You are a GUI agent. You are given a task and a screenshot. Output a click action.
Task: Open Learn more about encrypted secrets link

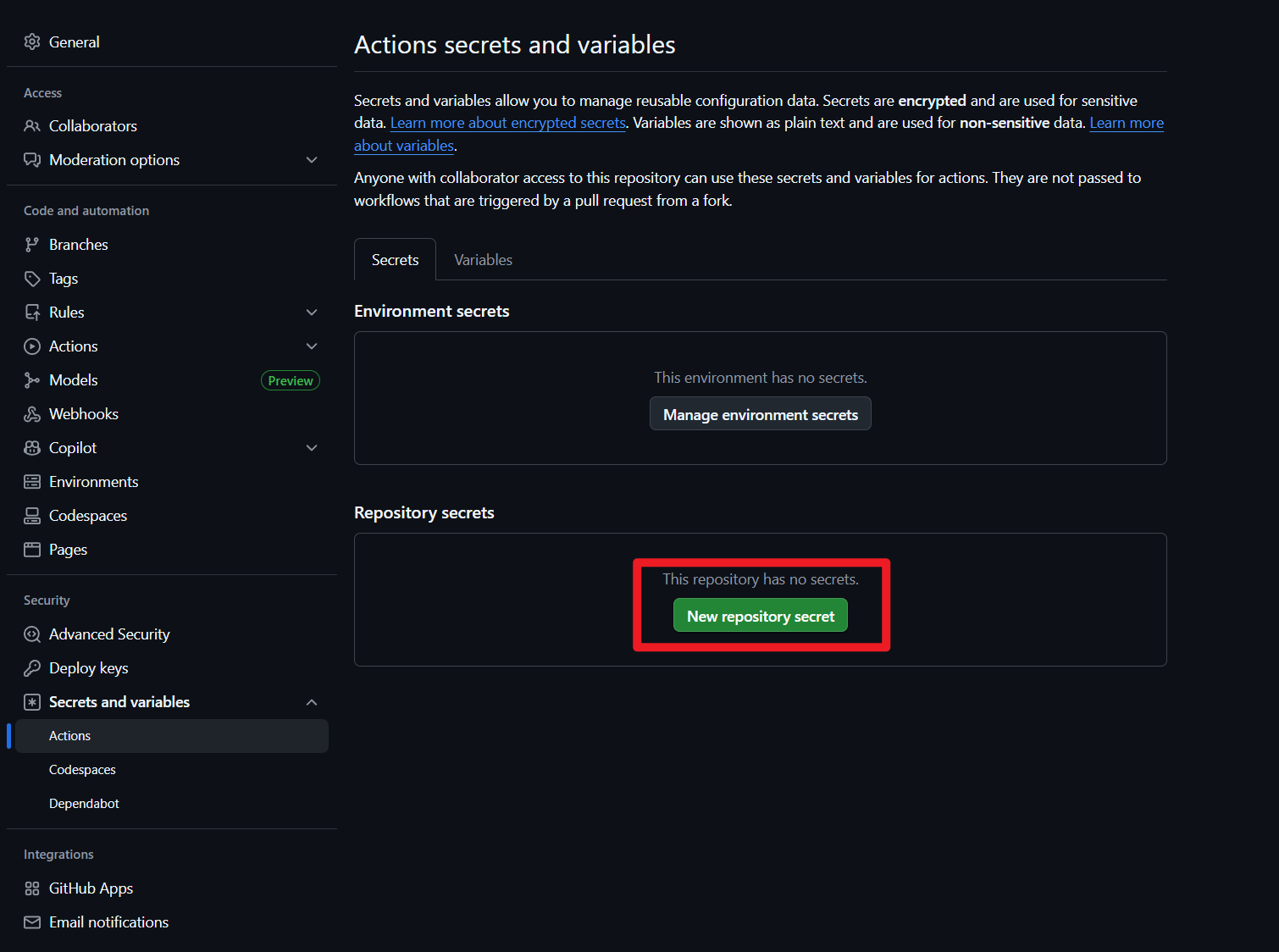(x=507, y=123)
